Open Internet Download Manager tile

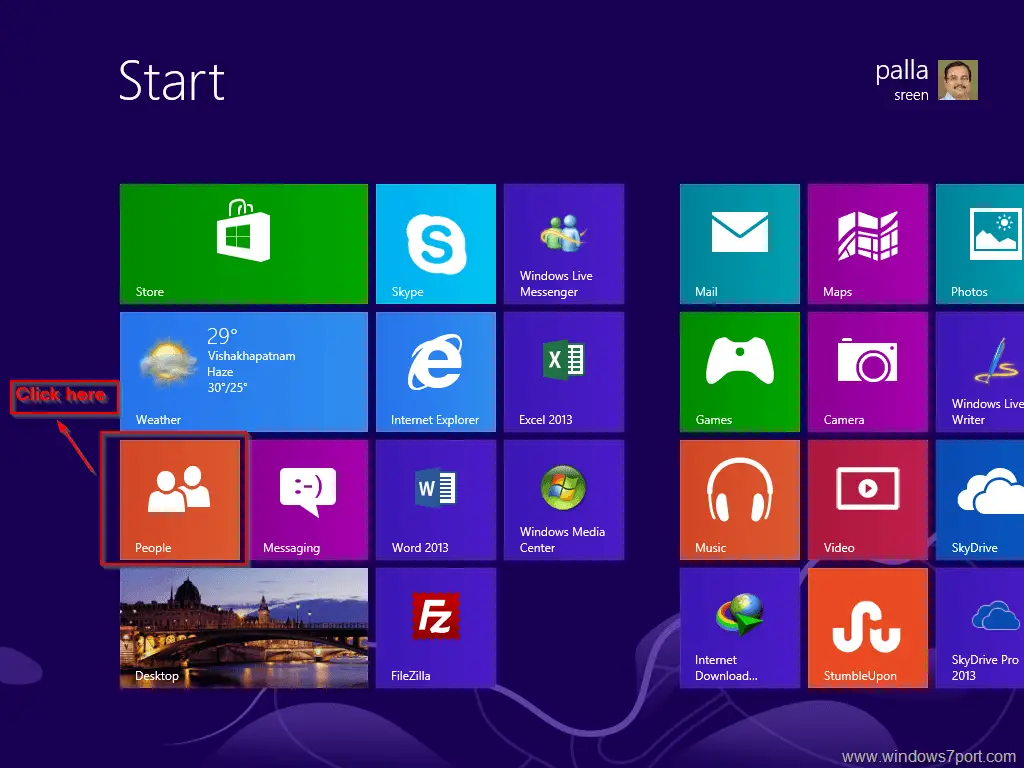tap(739, 628)
